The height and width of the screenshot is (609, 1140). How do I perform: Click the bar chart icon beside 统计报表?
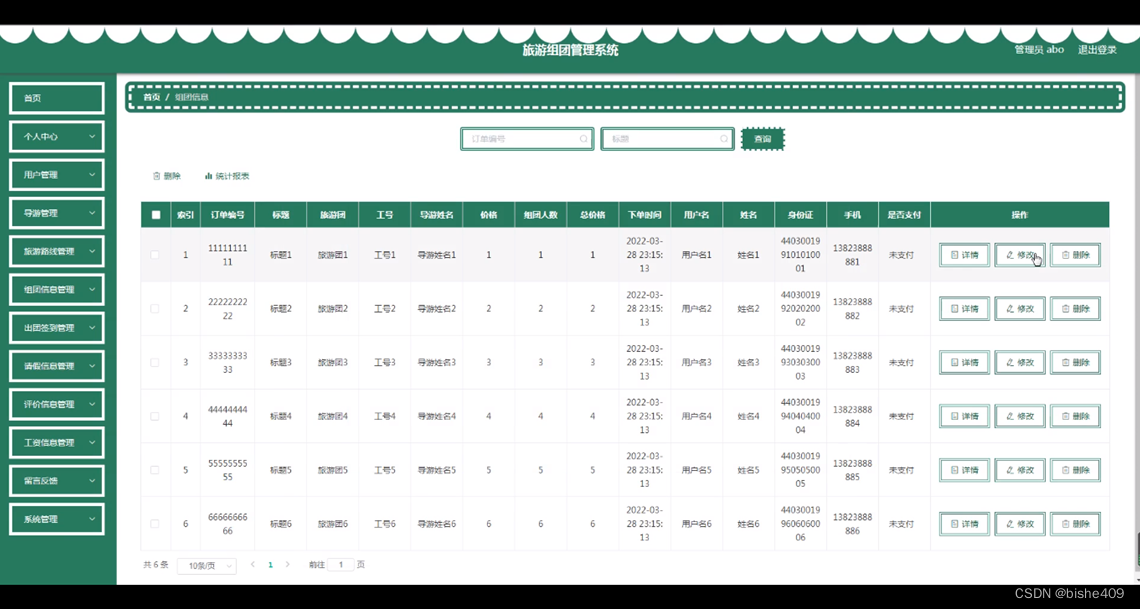[209, 176]
